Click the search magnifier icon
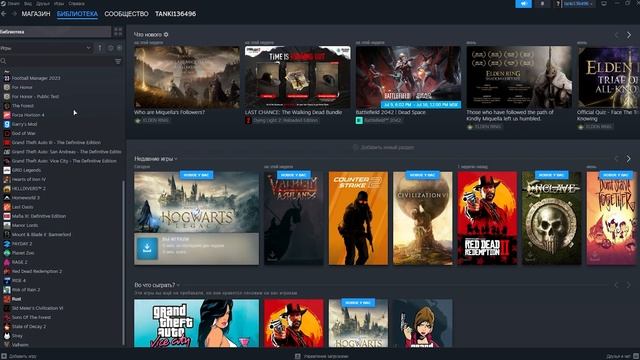640x360 pixels. 3,61
